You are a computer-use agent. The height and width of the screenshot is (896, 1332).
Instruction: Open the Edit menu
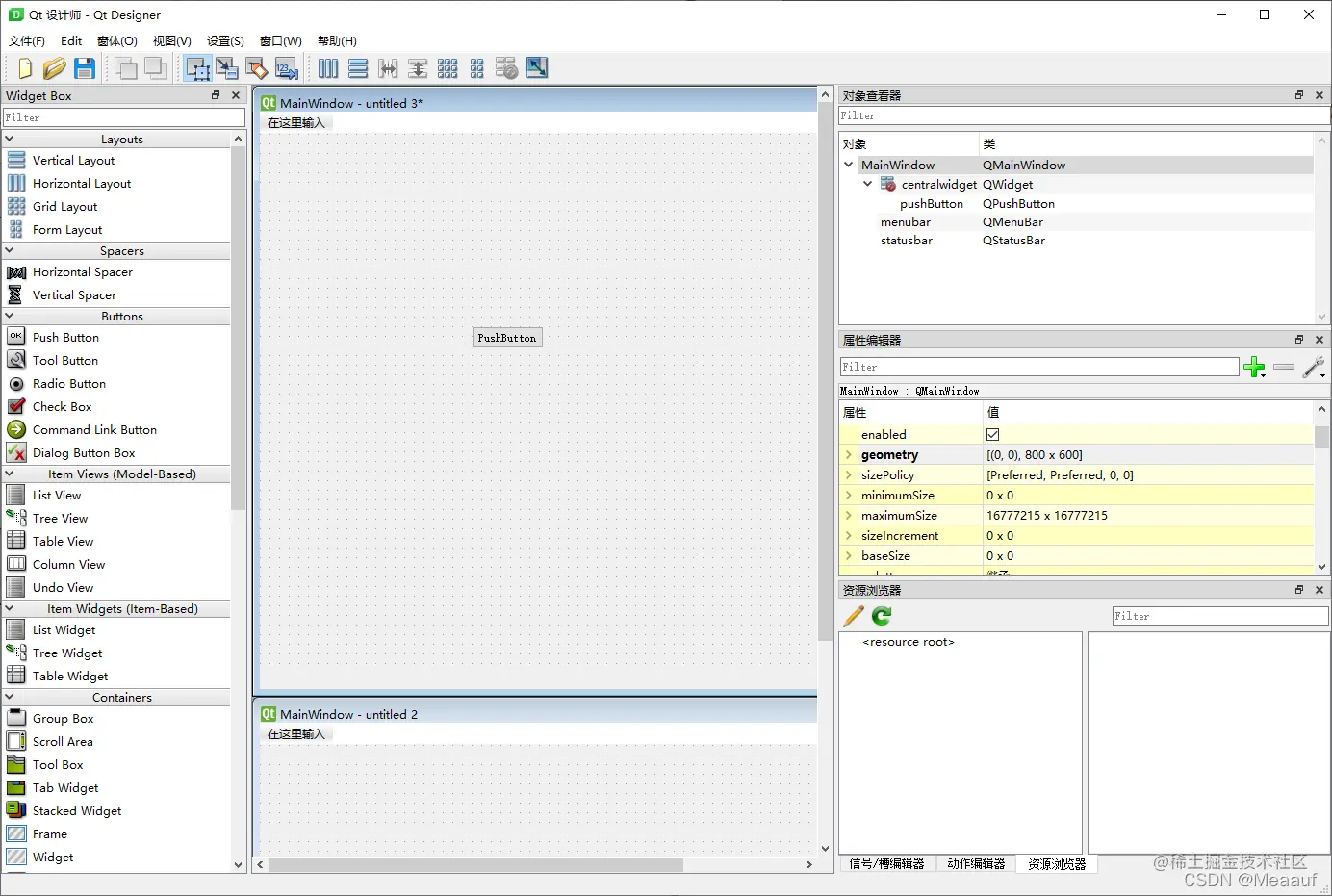[71, 41]
